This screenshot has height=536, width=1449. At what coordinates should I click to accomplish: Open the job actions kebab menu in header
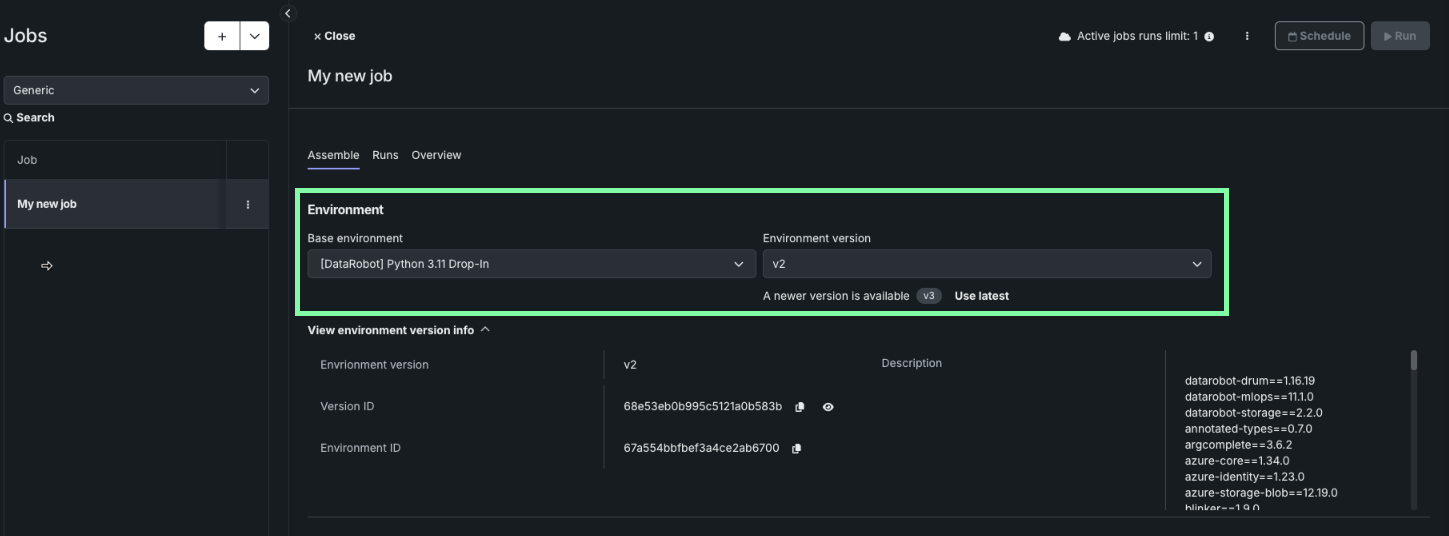click(1247, 36)
